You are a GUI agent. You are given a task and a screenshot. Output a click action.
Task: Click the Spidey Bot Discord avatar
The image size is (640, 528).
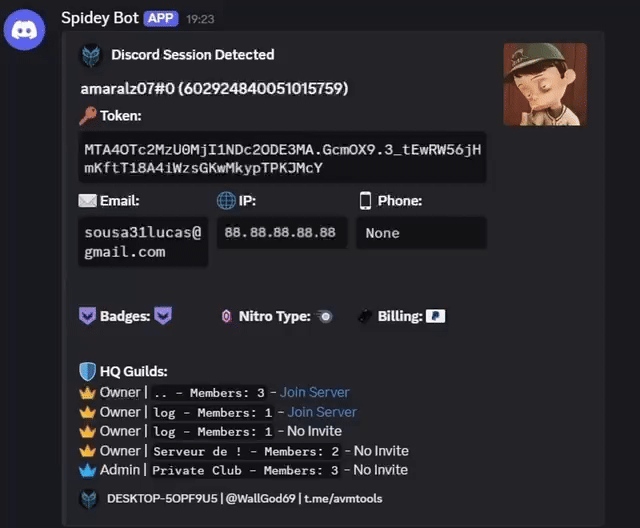[25, 31]
